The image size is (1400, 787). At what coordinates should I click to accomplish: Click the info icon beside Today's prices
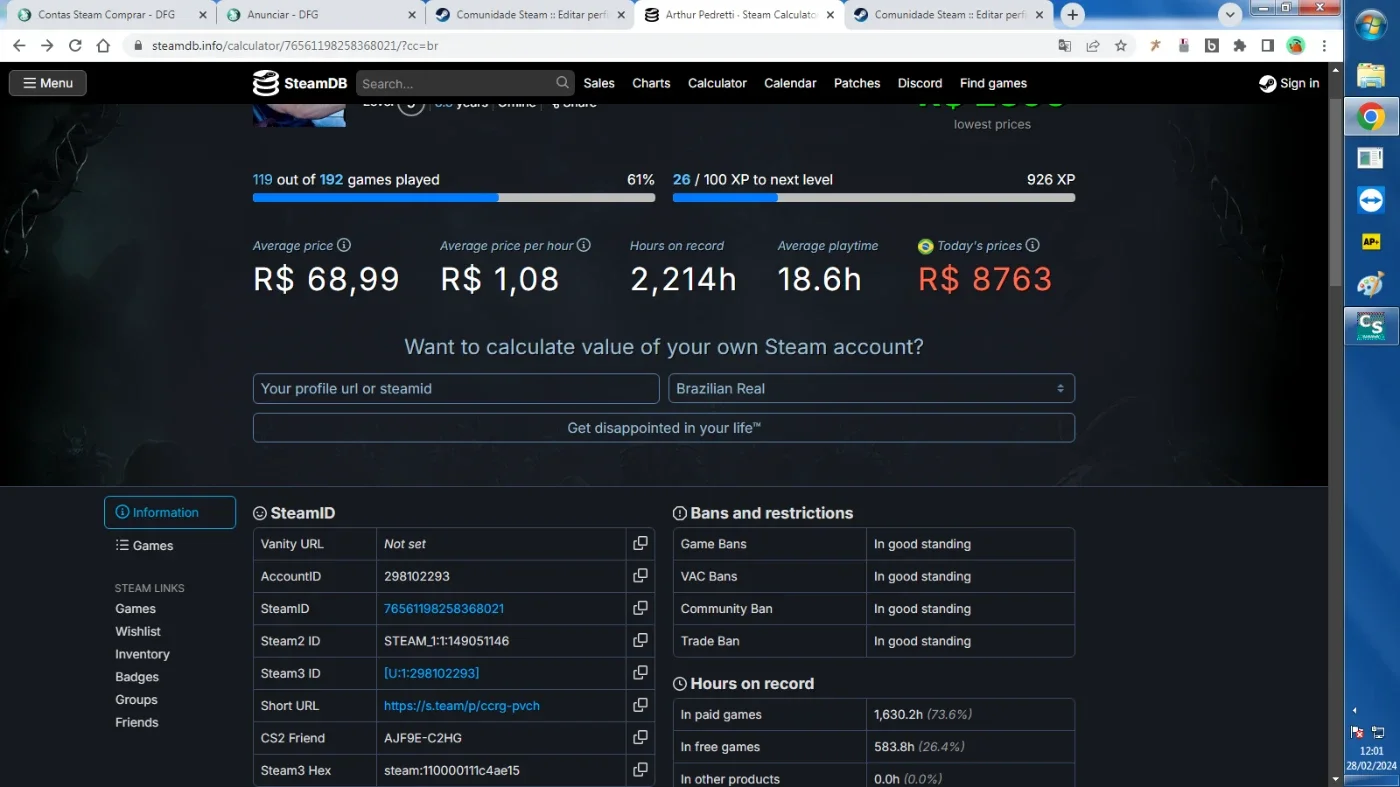[1032, 245]
